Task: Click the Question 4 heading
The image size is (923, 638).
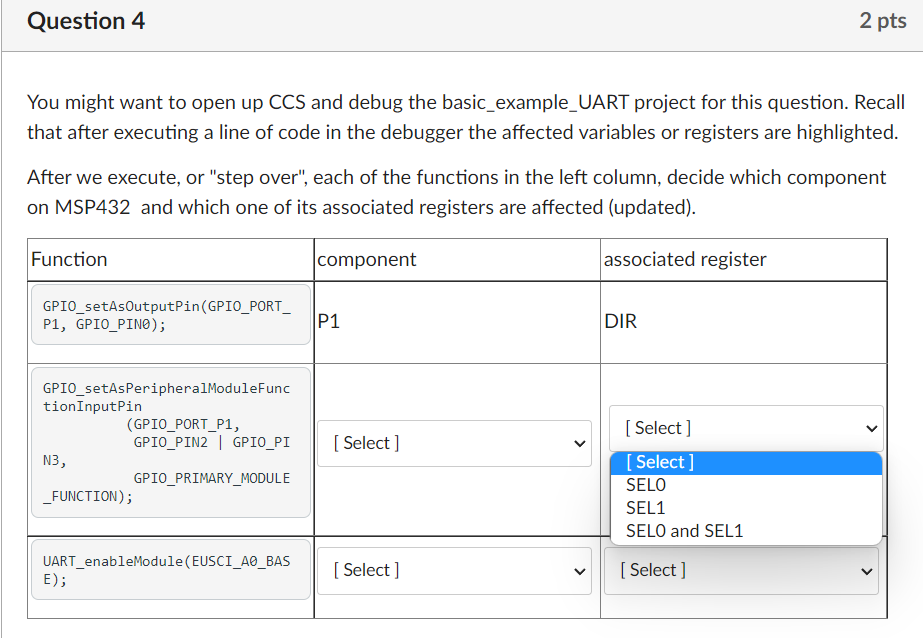Action: click(86, 20)
